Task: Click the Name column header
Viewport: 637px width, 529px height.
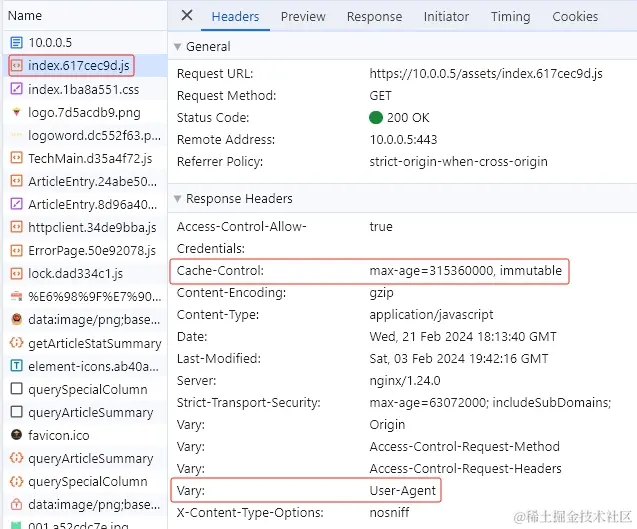Action: pos(25,16)
